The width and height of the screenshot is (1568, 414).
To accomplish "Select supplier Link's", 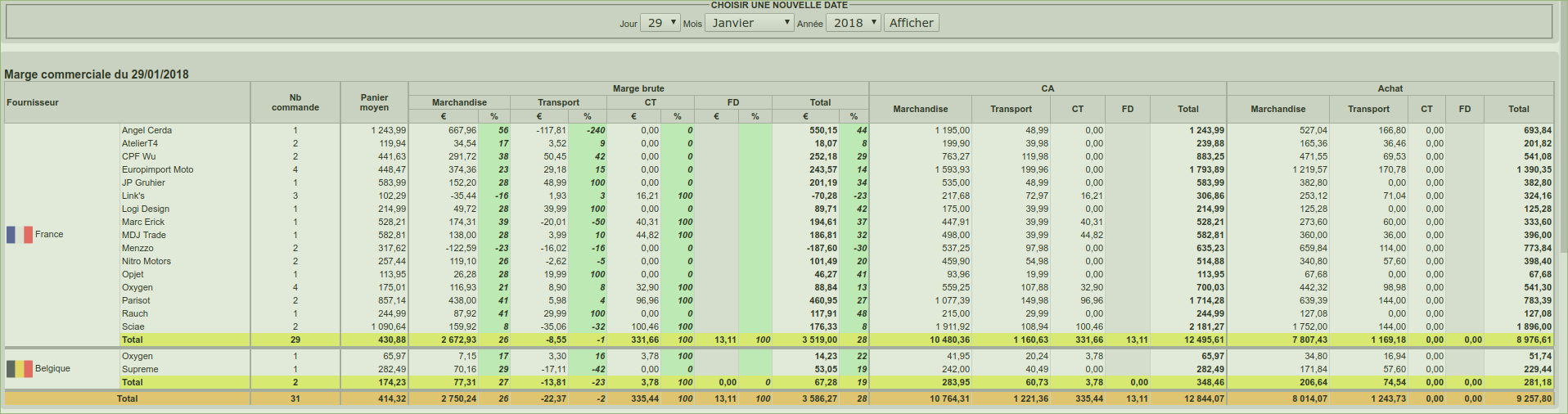I will point(133,196).
